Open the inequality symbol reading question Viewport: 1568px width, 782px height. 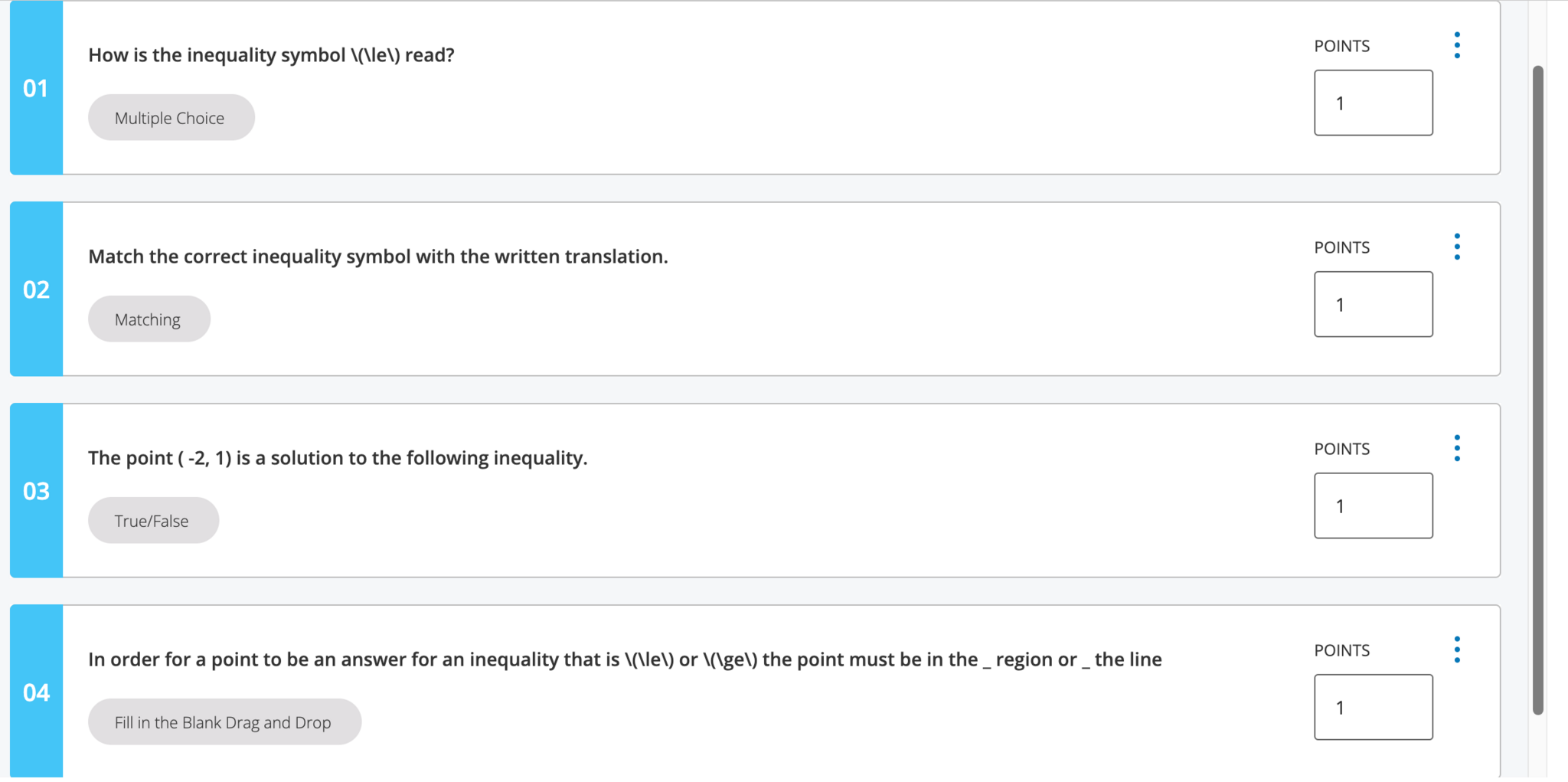point(271,55)
